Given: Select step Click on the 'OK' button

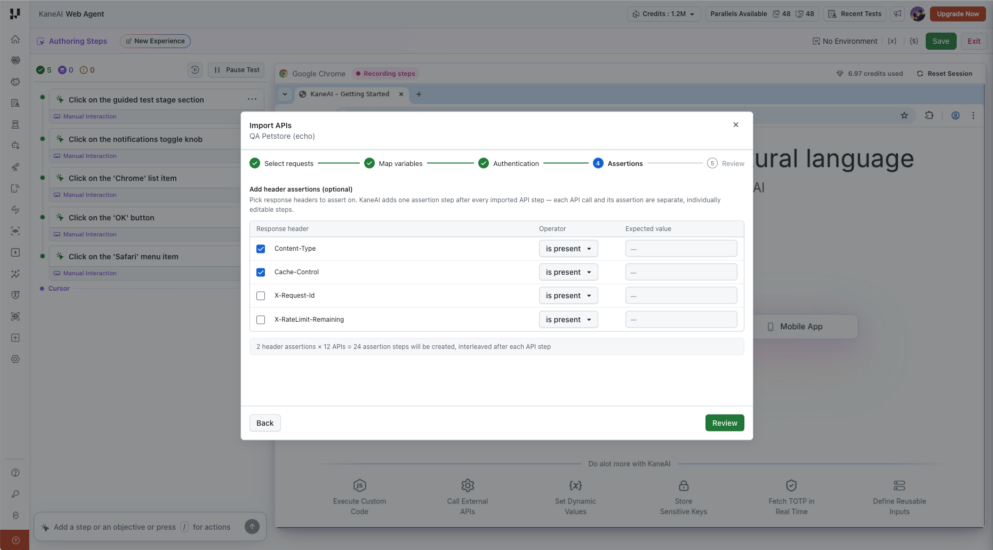Looking at the screenshot, I should coord(111,217).
